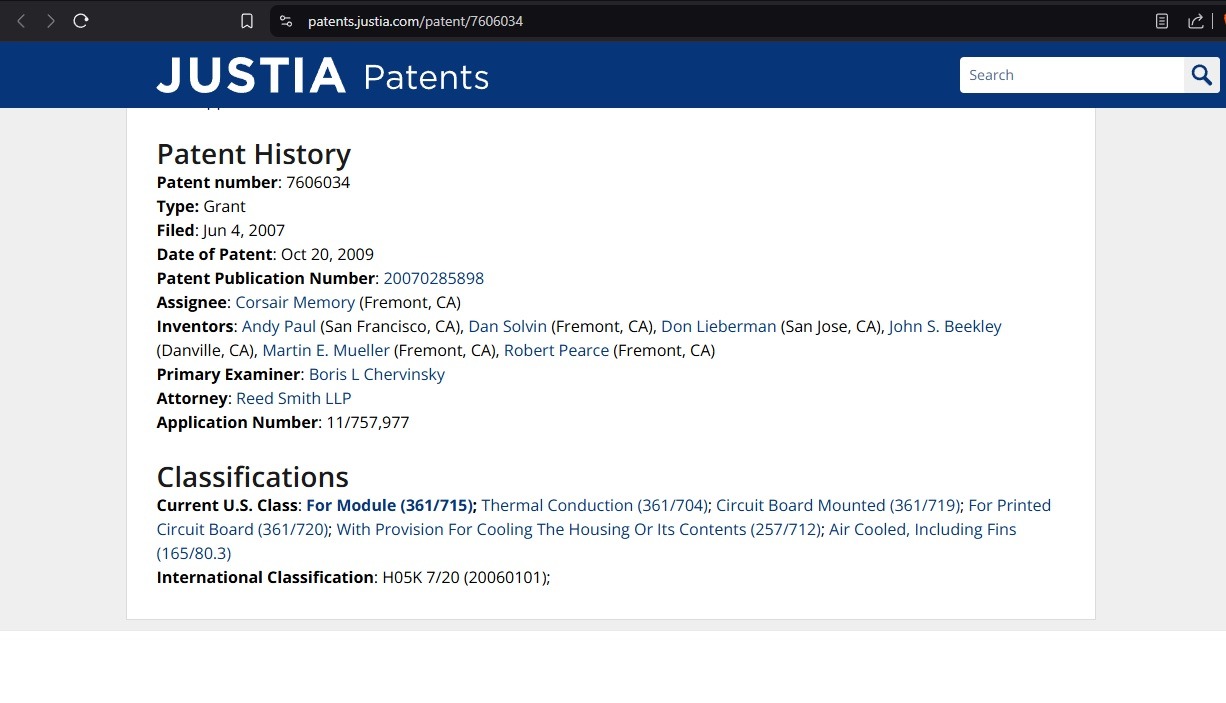Open the For Module (361/715) class link
The image size is (1226, 703).
click(x=390, y=505)
